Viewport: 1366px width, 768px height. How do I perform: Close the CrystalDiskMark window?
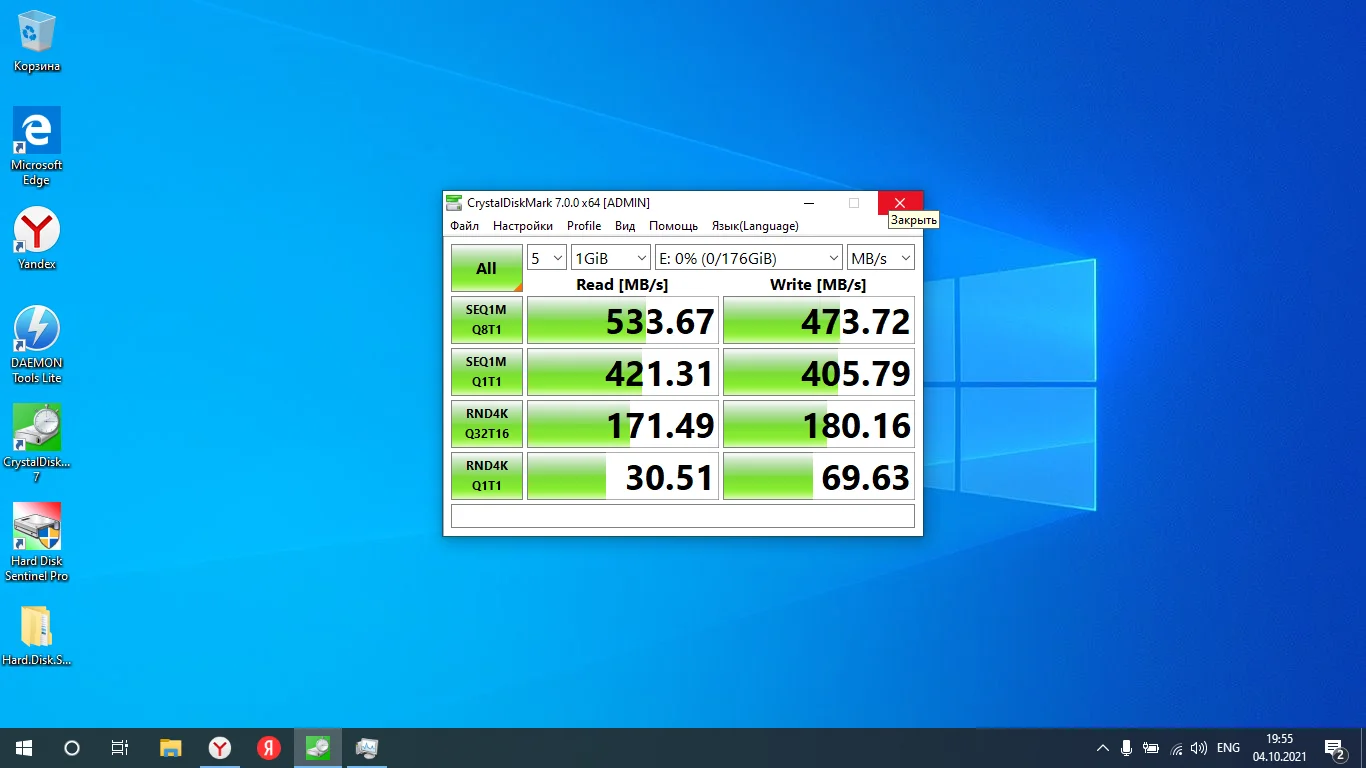click(900, 203)
